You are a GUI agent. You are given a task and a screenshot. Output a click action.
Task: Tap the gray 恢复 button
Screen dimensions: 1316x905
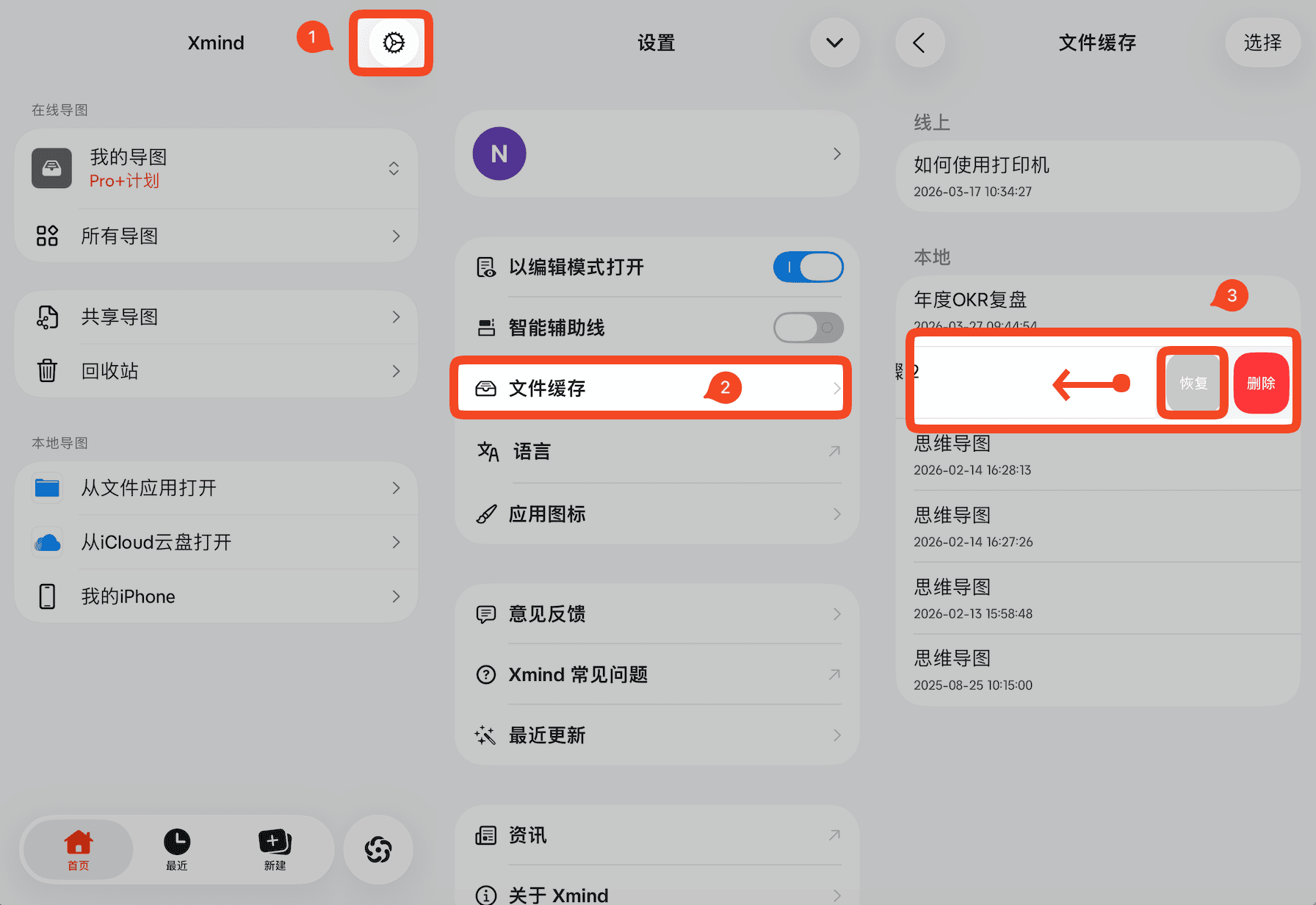(x=1193, y=383)
